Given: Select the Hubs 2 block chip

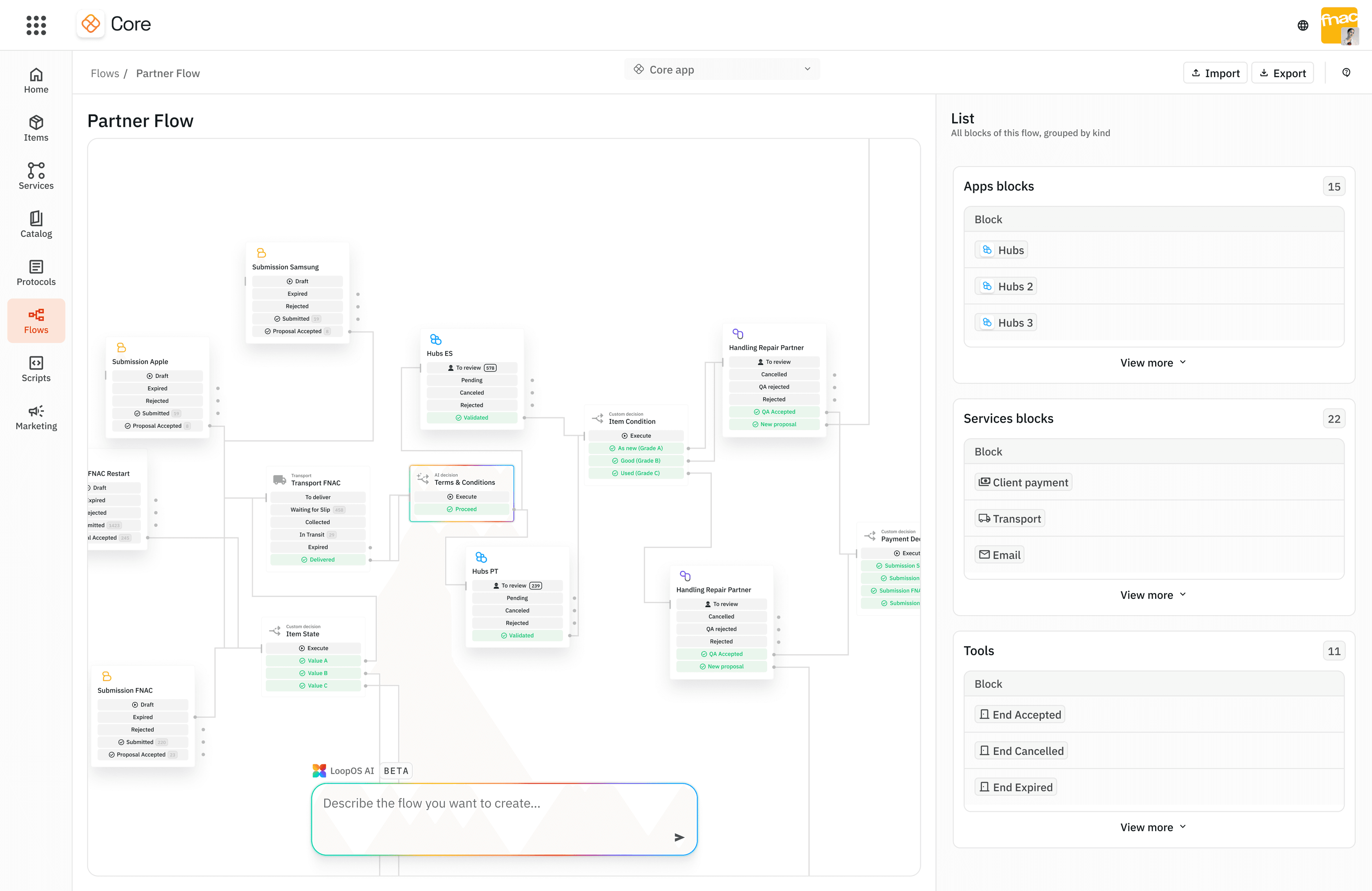Looking at the screenshot, I should pos(1006,287).
